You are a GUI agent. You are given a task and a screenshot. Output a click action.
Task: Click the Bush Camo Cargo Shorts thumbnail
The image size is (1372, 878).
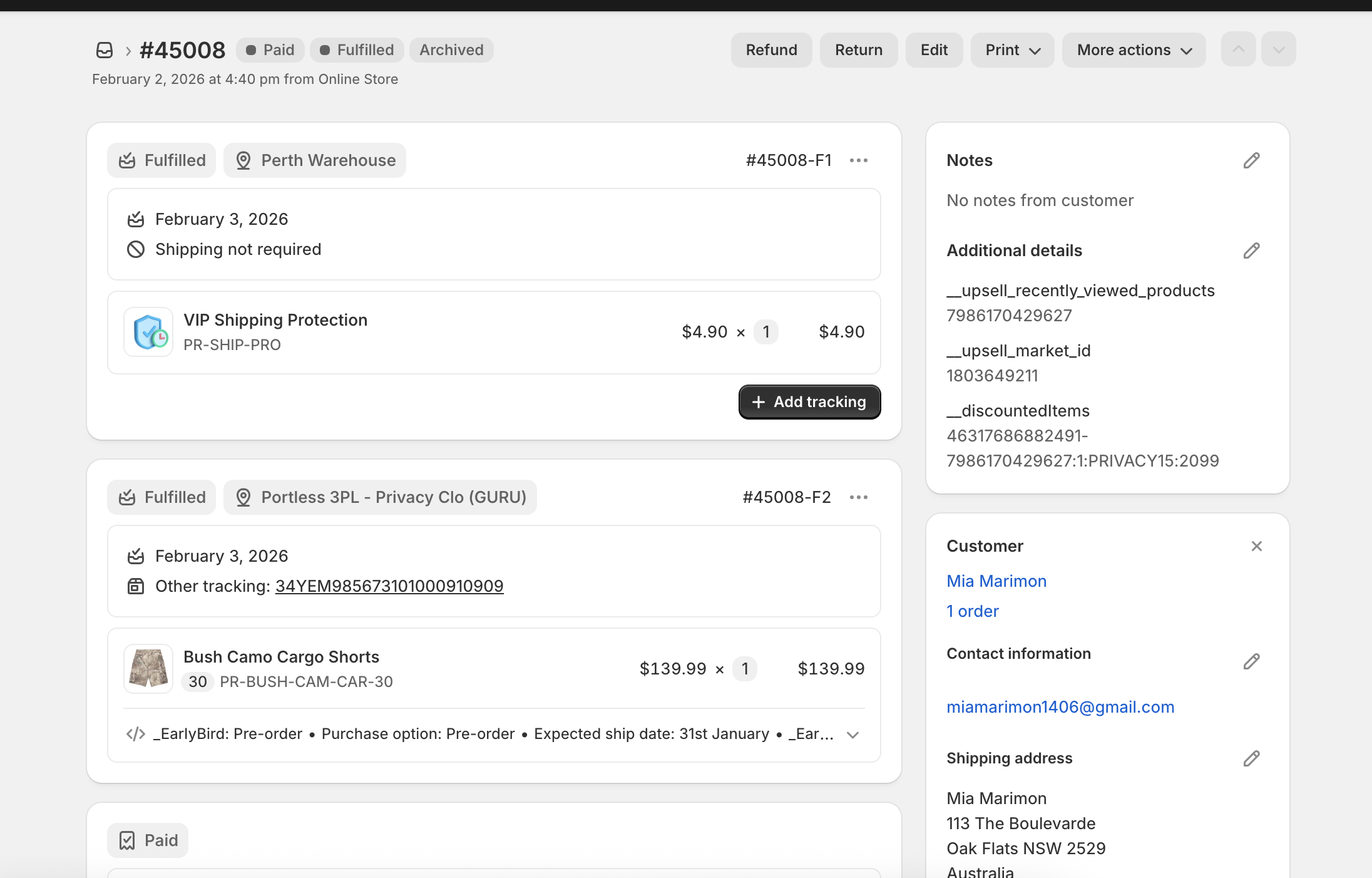pos(148,669)
